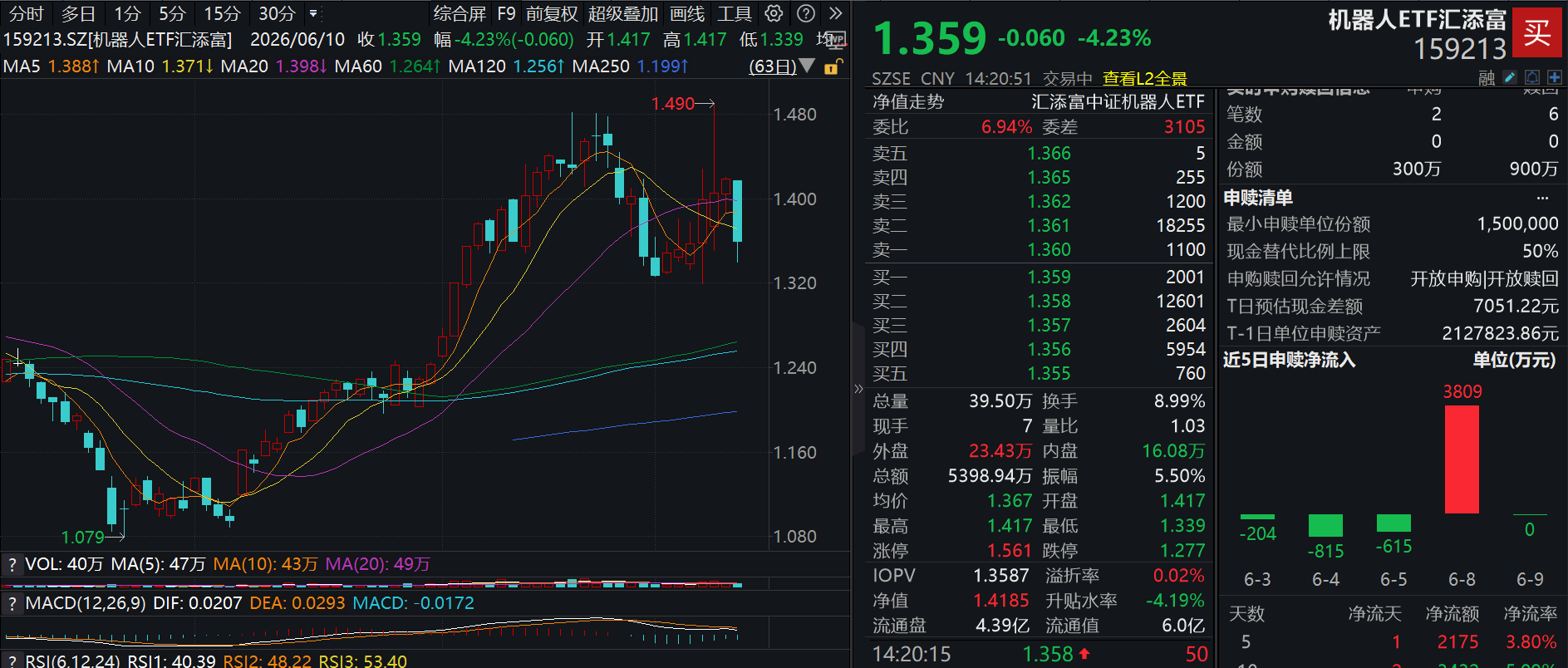Screen dimensions: 1568x668
Task: Click the 净流额 value 2175
Action: tap(1457, 642)
